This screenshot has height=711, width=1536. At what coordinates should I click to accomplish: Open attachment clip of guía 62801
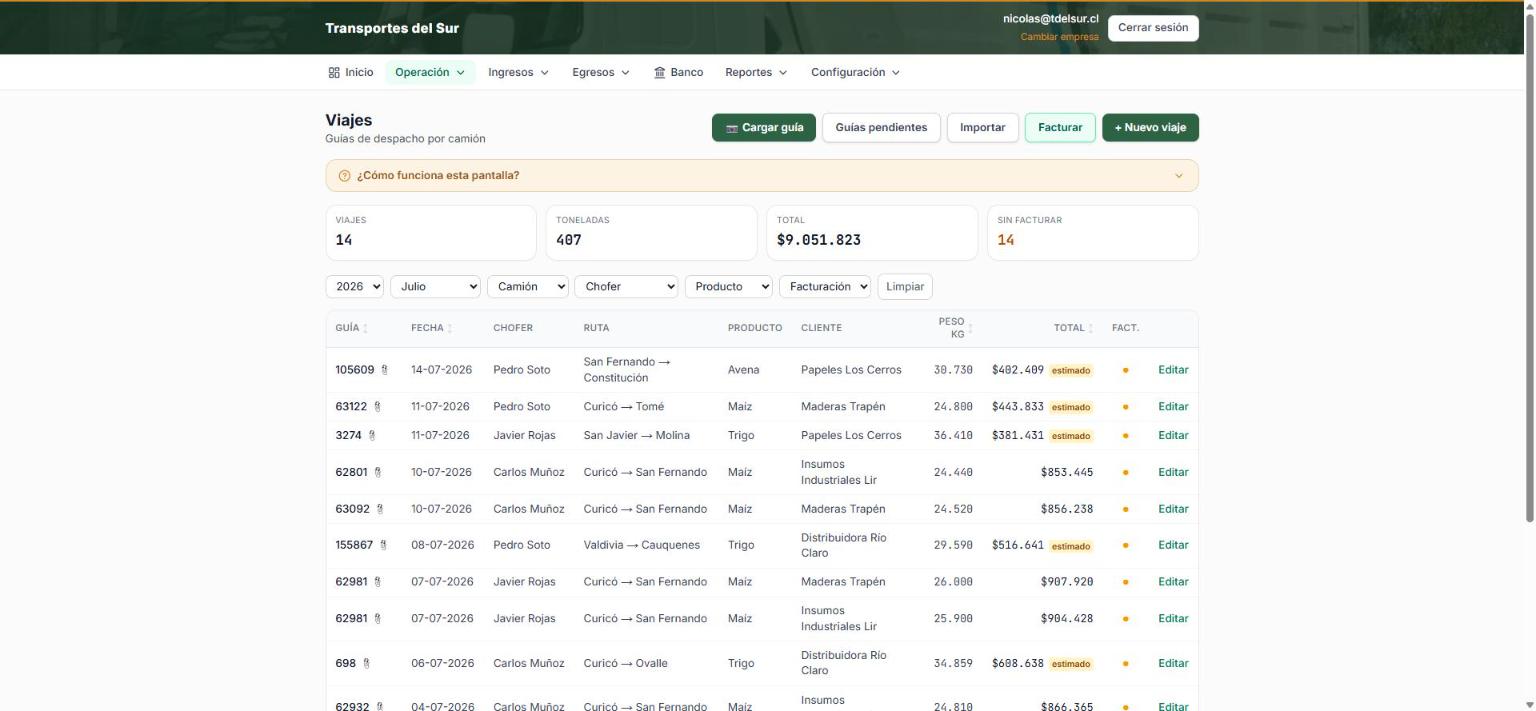coord(378,472)
